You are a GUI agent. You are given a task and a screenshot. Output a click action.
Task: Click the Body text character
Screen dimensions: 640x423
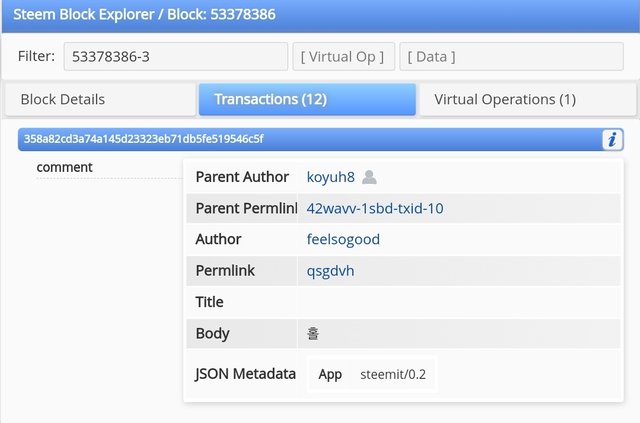(x=313, y=334)
